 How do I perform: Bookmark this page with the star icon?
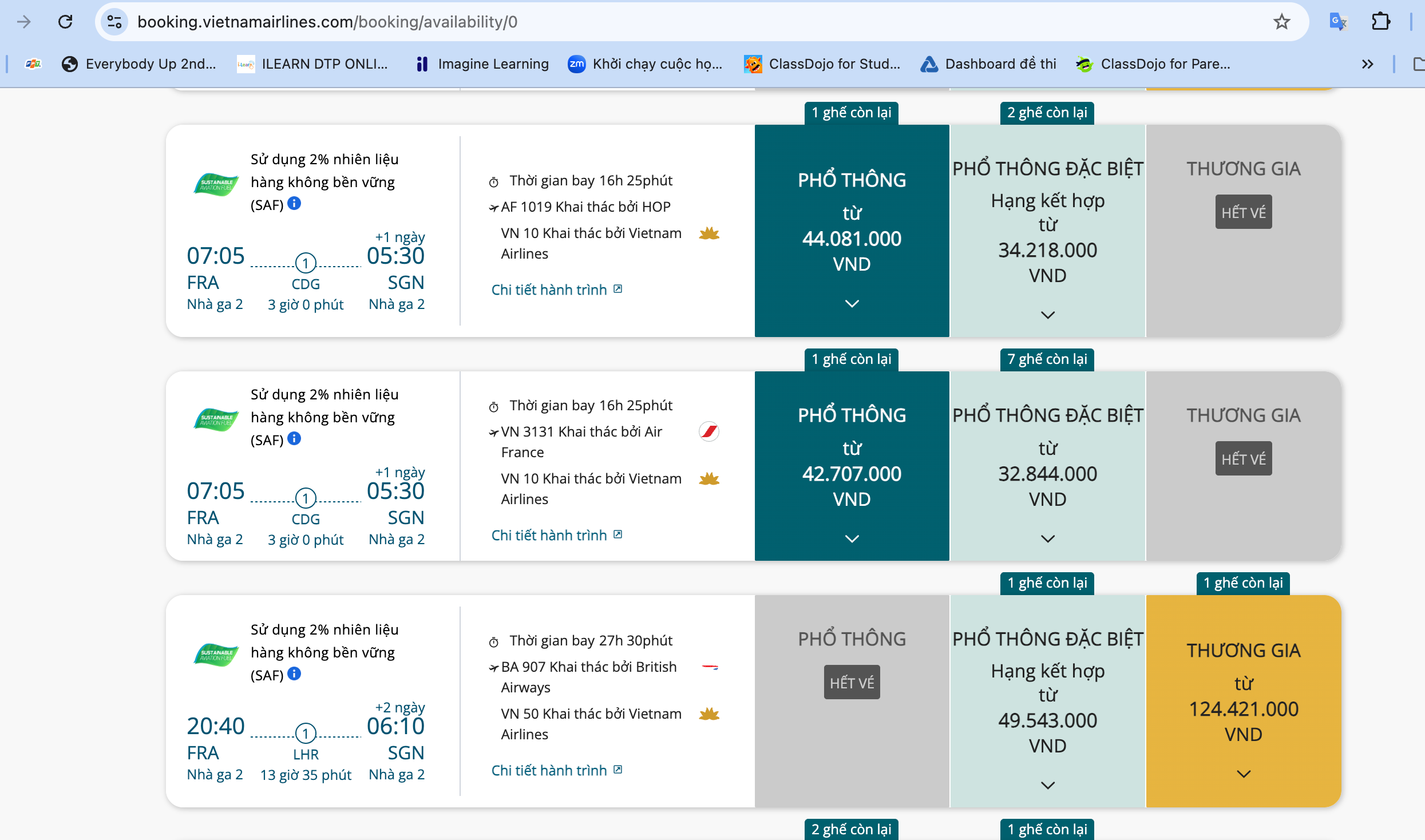pyautogui.click(x=1281, y=22)
